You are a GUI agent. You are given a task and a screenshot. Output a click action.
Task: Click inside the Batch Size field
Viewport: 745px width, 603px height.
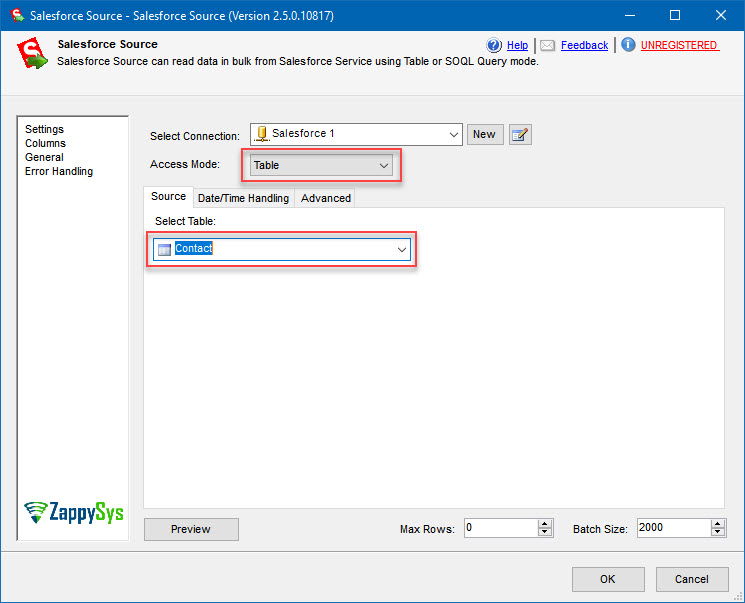tap(674, 528)
